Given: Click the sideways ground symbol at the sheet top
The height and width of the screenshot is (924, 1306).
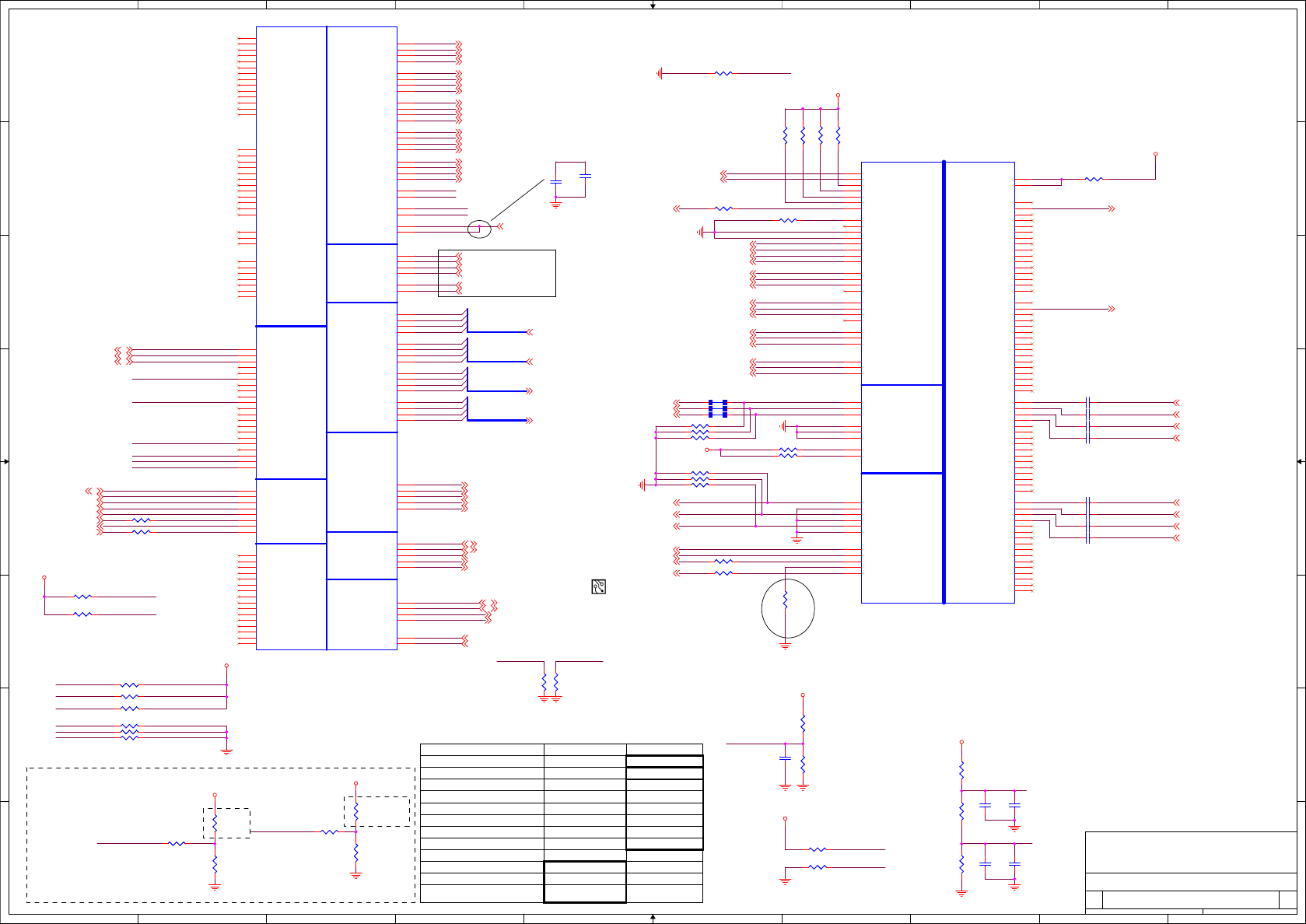Looking at the screenshot, I should [x=660, y=73].
